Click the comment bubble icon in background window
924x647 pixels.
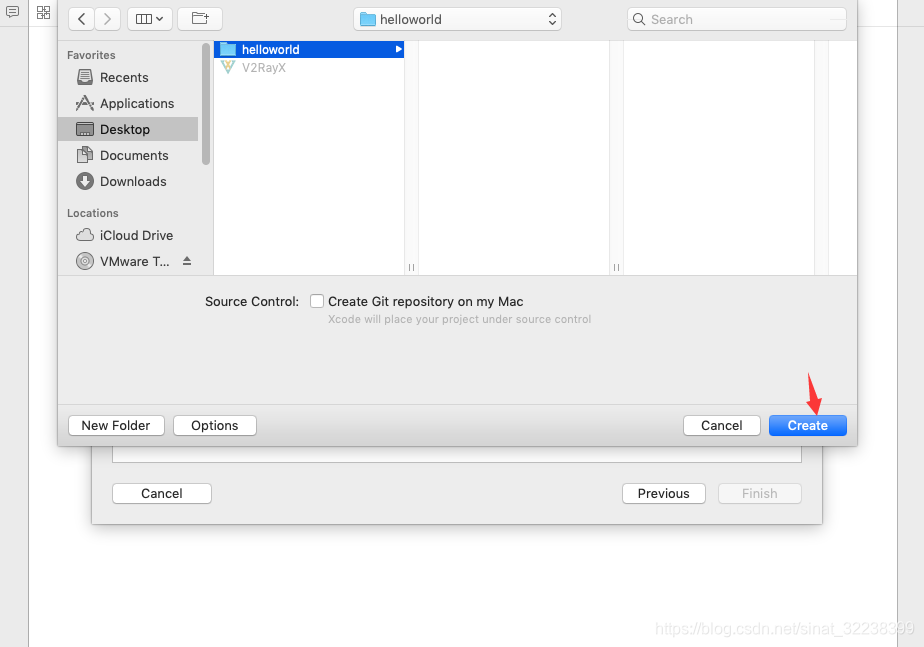coord(12,12)
